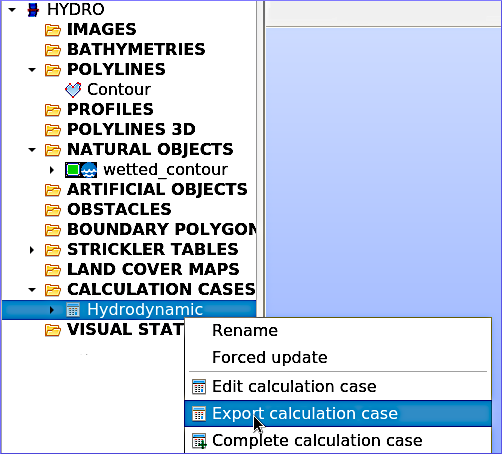This screenshot has height=454, width=502.
Task: Select the STRICKLER TABLES tree label
Action: coord(153,250)
